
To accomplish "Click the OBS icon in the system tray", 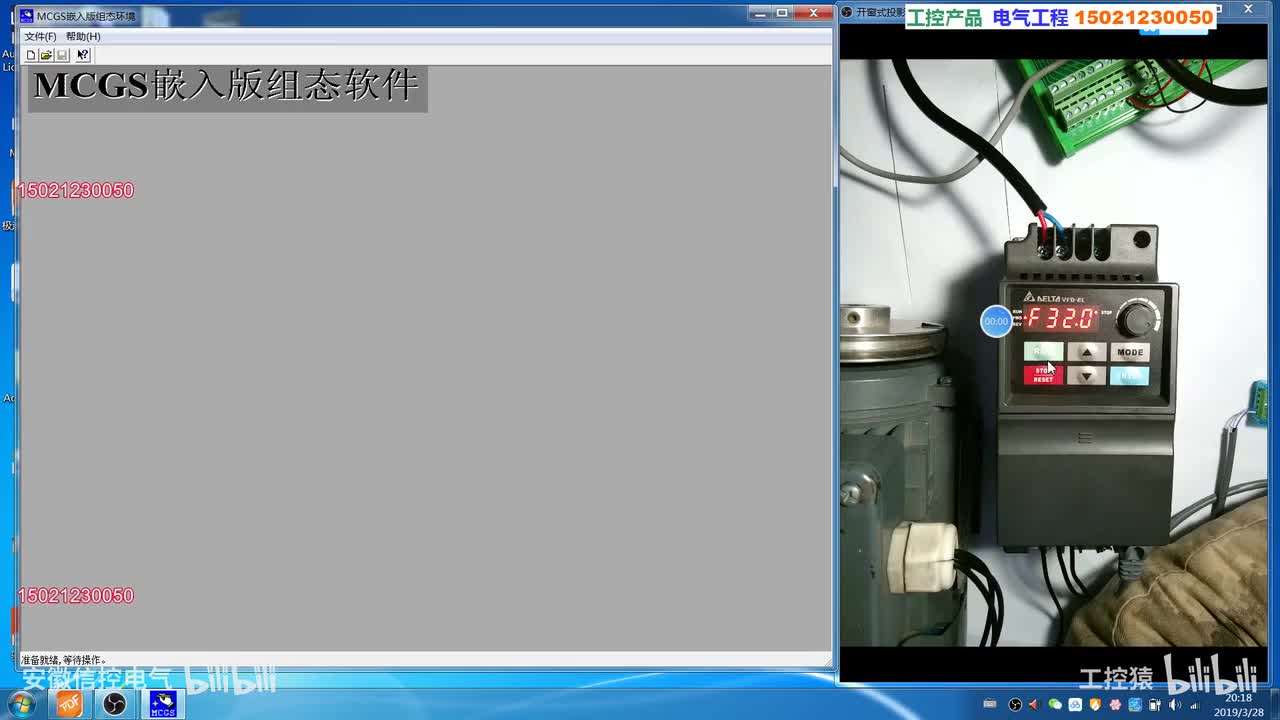I will click(1015, 705).
